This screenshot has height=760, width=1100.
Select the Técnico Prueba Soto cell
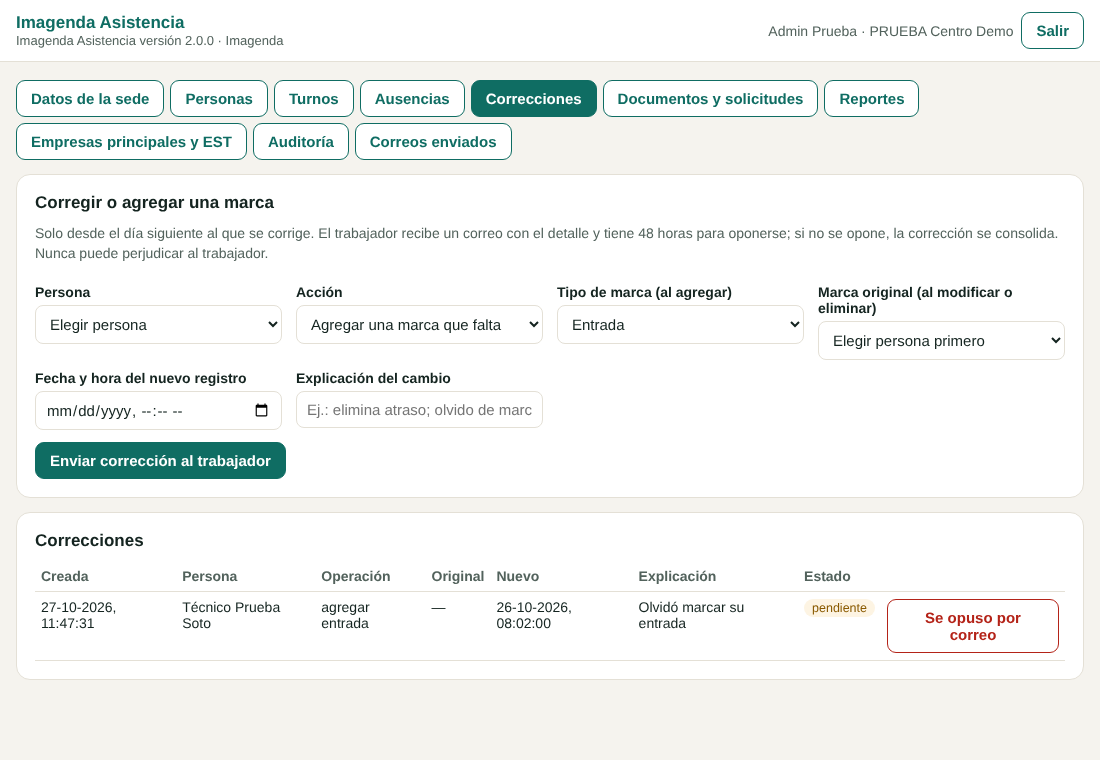tap(232, 615)
